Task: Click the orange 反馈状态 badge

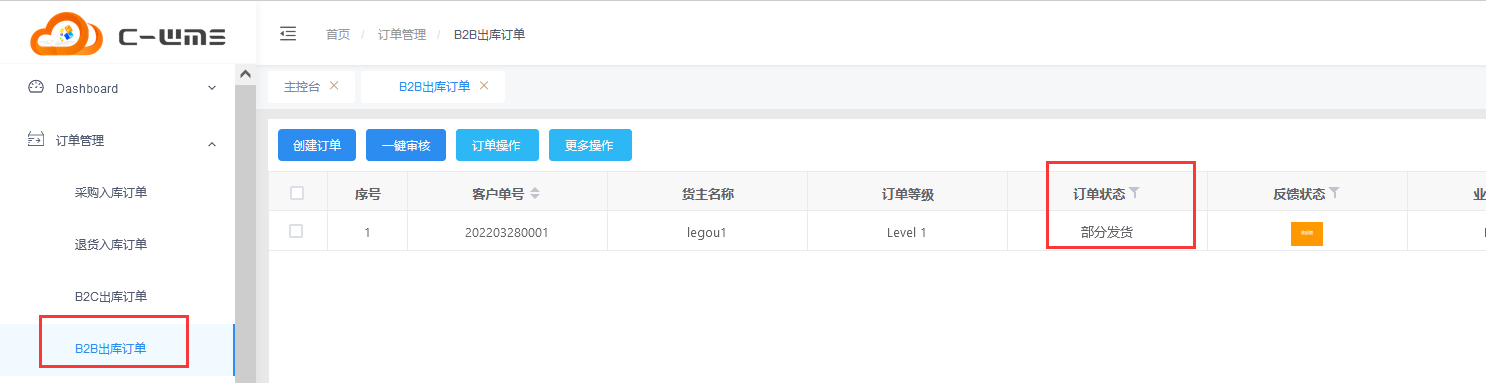Action: [1307, 233]
